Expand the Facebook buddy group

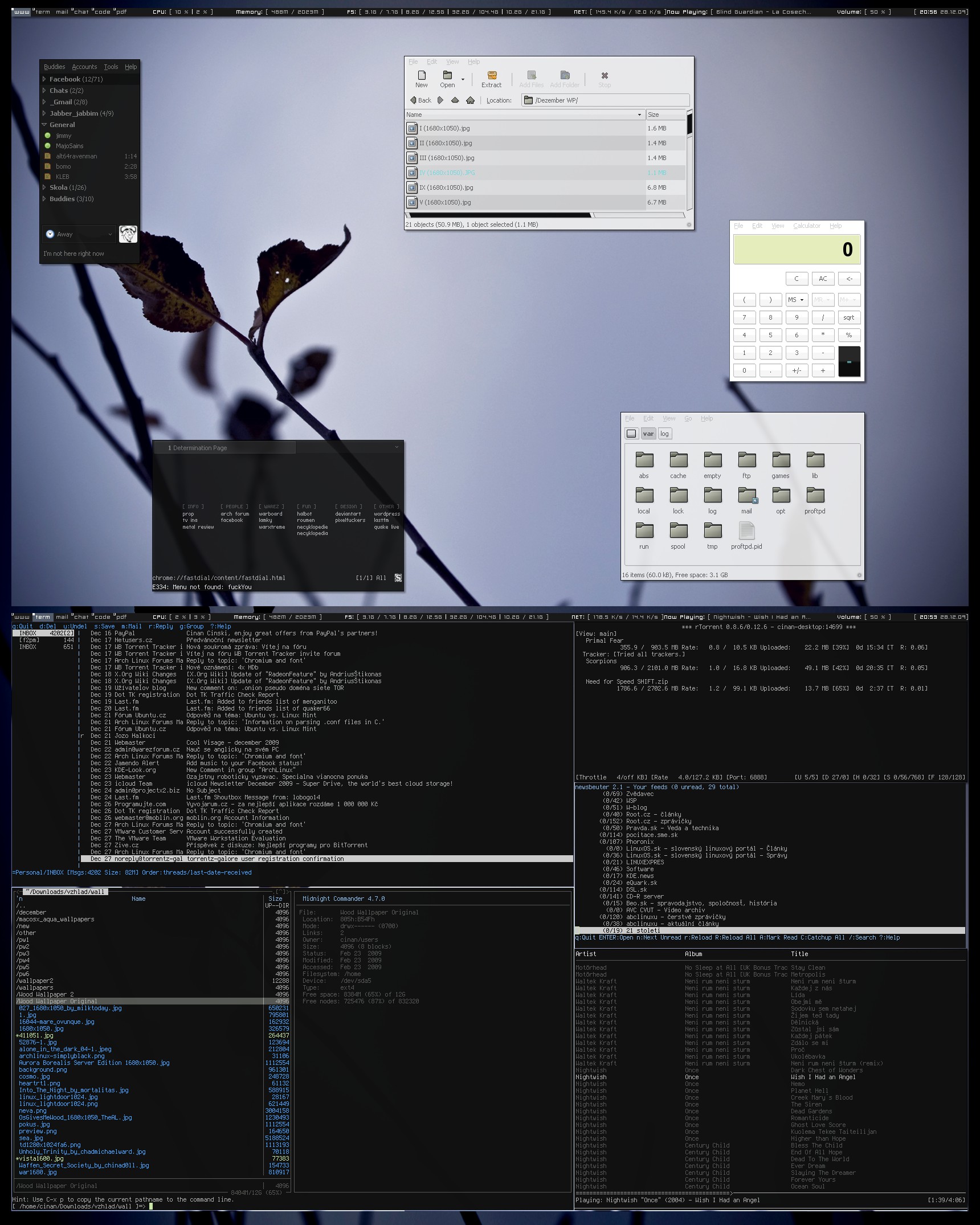(x=44, y=79)
